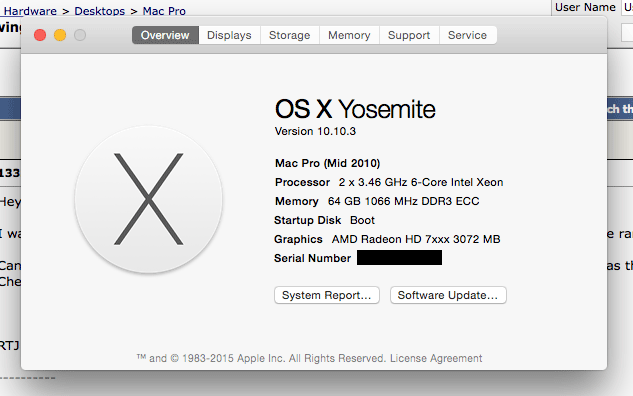Close the About This Mac window
The width and height of the screenshot is (633, 396).
tap(40, 35)
